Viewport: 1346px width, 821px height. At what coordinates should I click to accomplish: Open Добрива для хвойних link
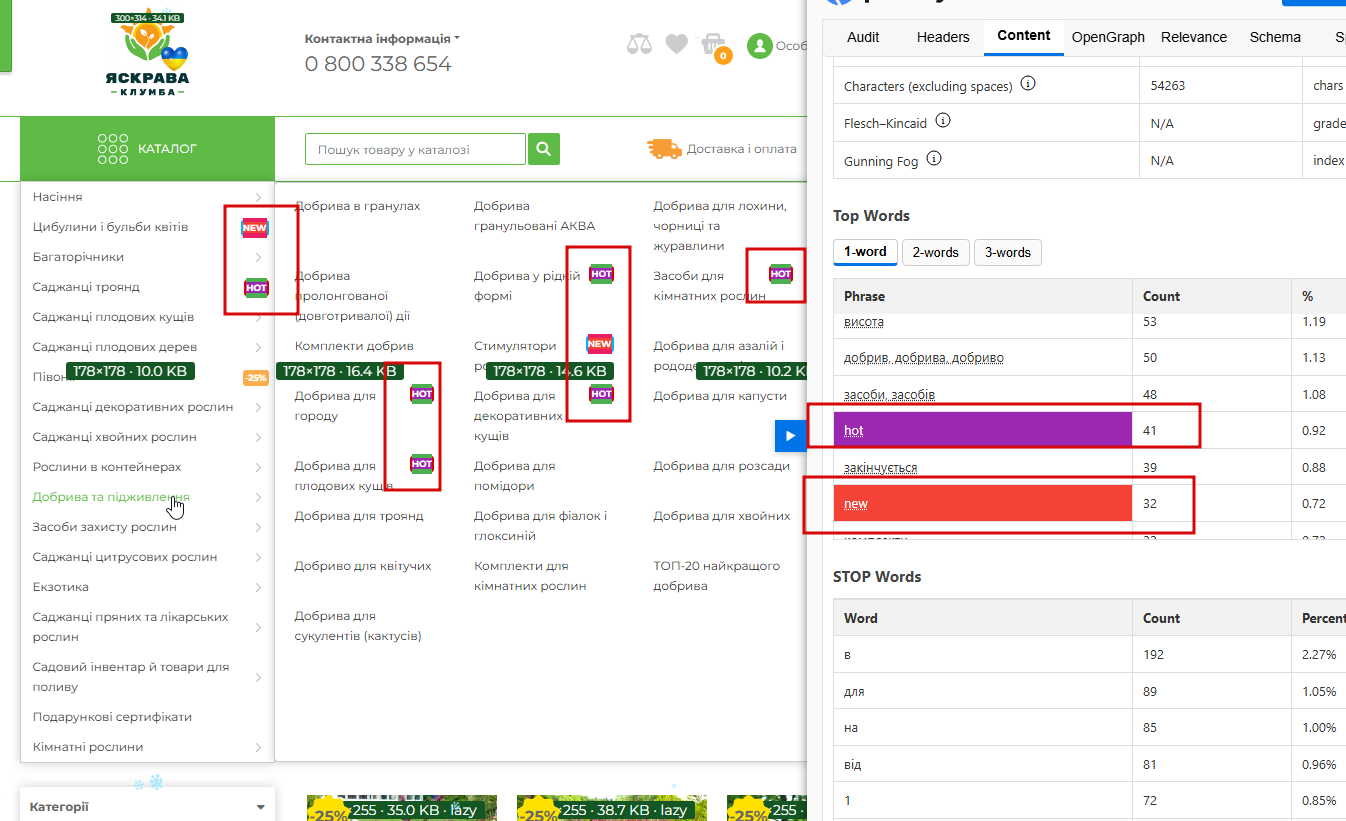[x=722, y=516]
